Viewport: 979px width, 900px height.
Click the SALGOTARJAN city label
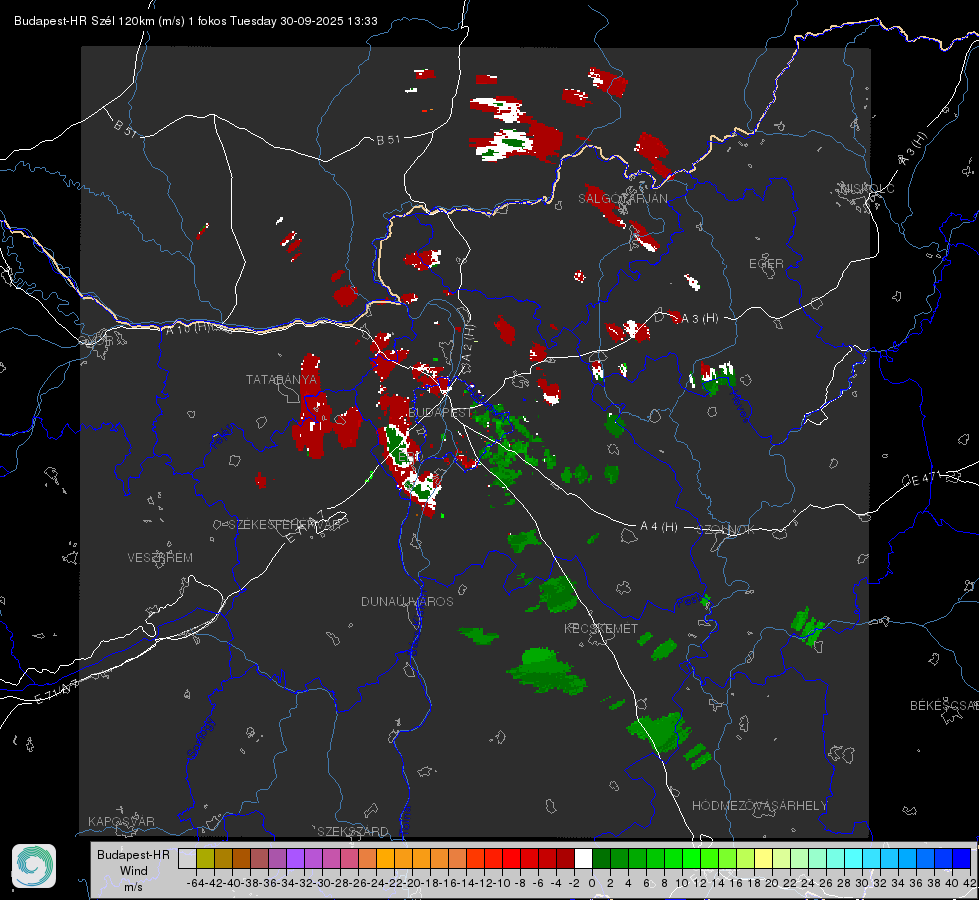[622, 199]
